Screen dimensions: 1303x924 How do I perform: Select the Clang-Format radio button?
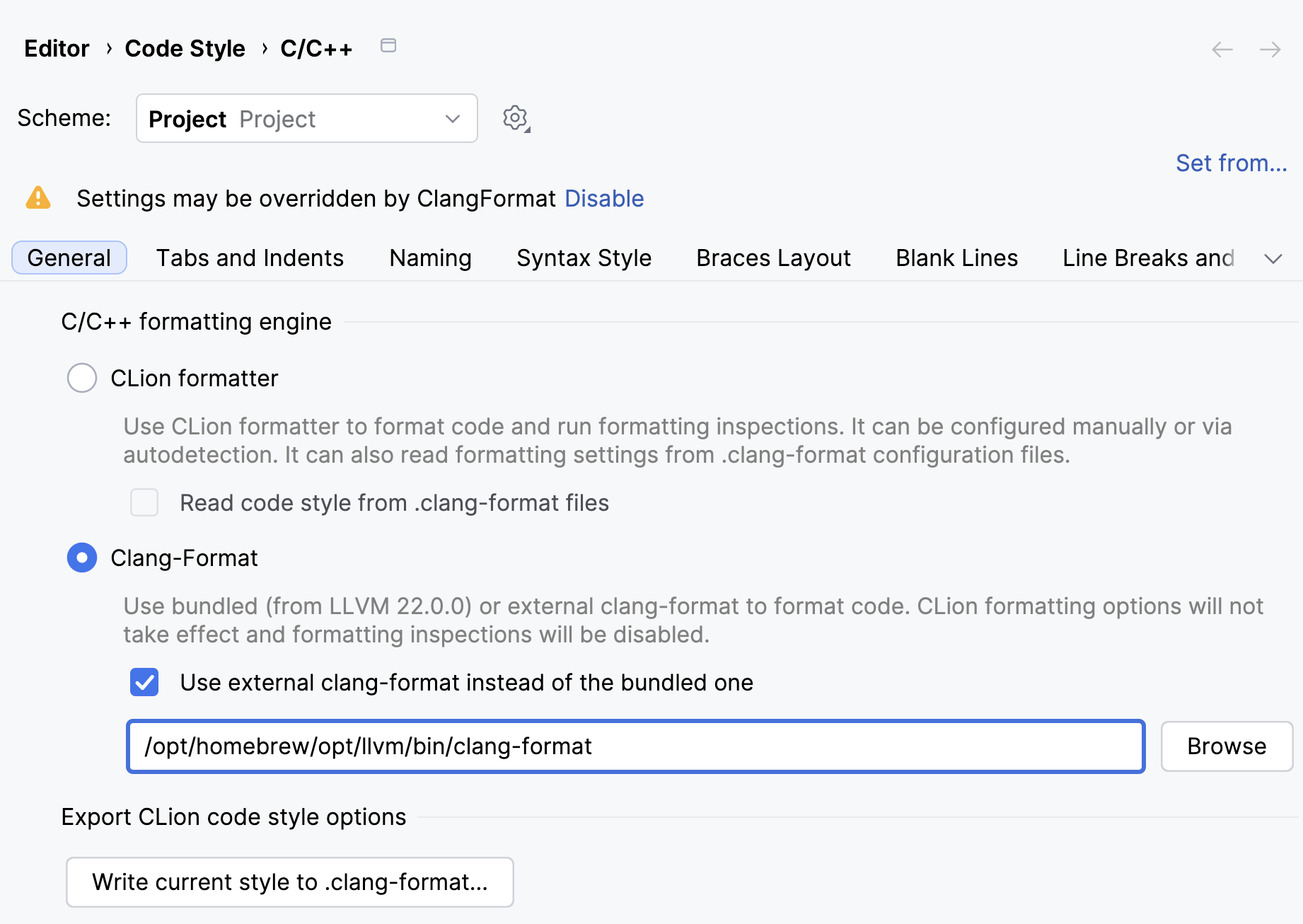coord(82,558)
